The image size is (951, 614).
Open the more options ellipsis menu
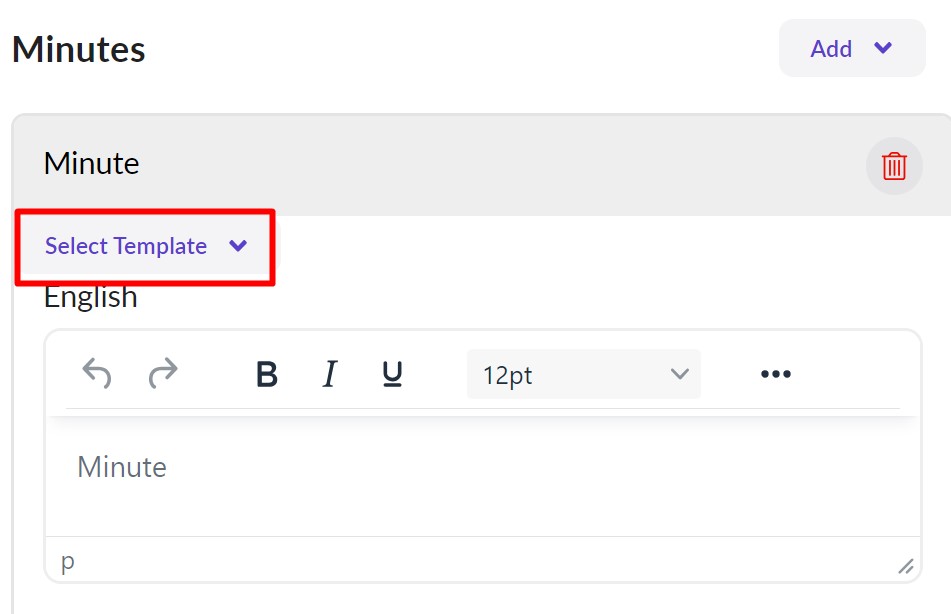[775, 374]
